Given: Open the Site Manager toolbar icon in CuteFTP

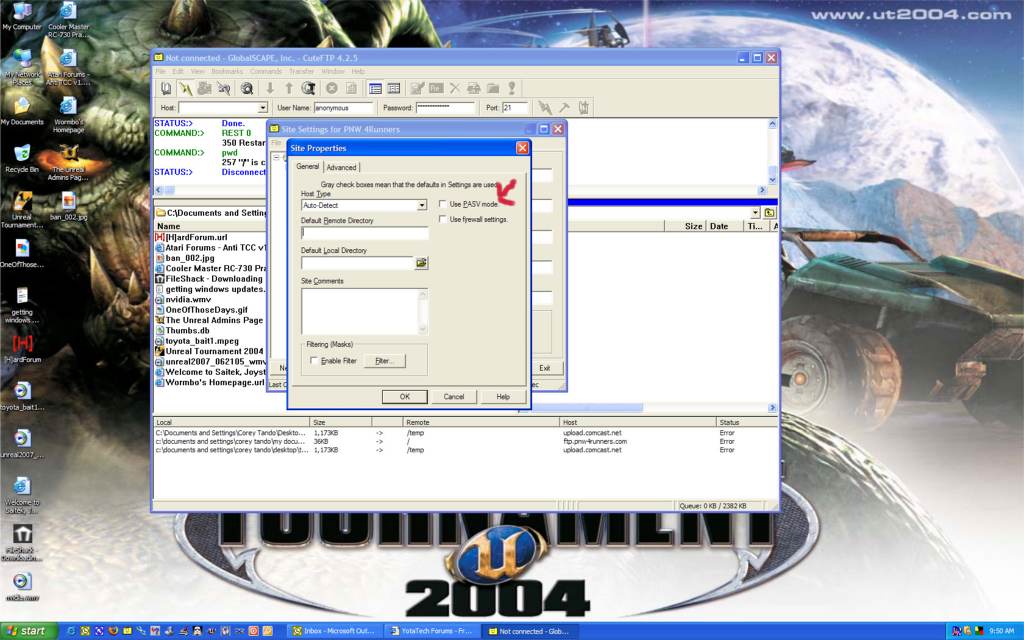Looking at the screenshot, I should click(166, 88).
